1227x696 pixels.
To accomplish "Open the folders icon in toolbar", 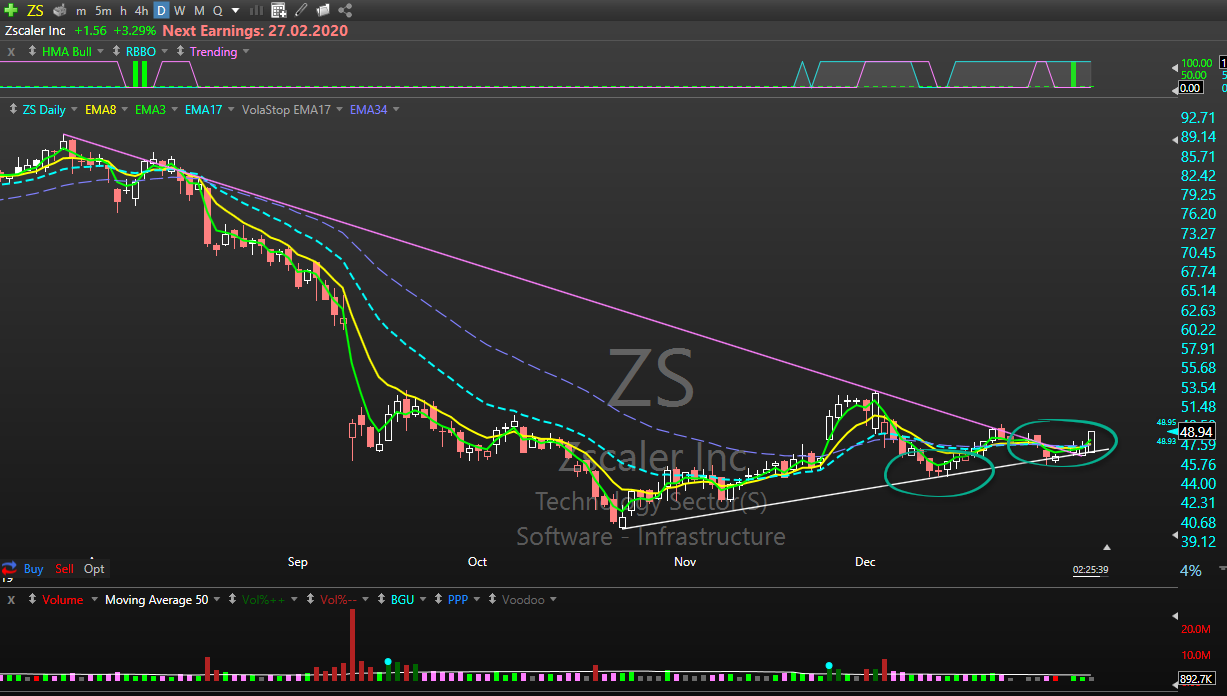I will [x=323, y=10].
